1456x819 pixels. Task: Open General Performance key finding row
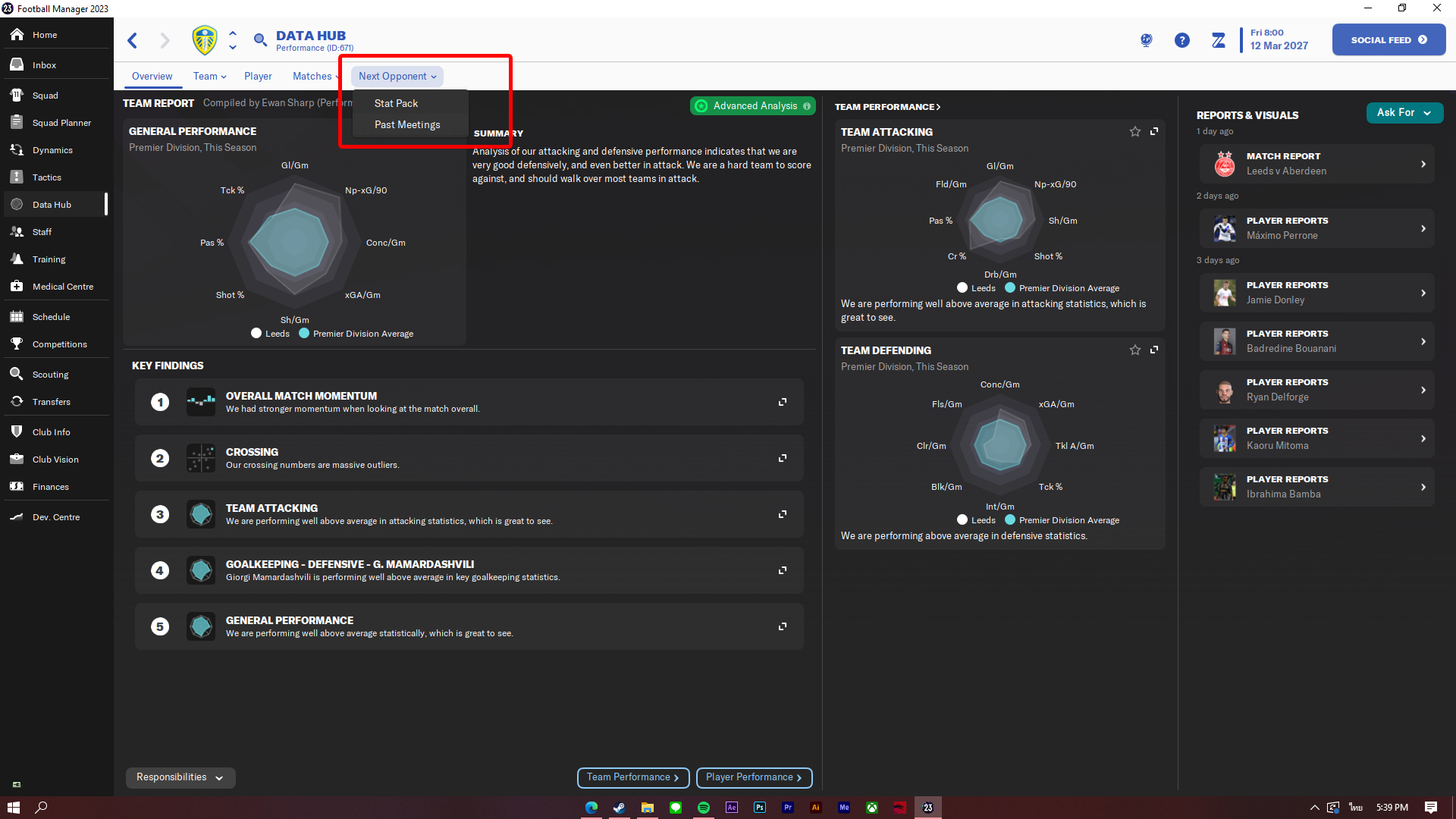click(x=469, y=626)
